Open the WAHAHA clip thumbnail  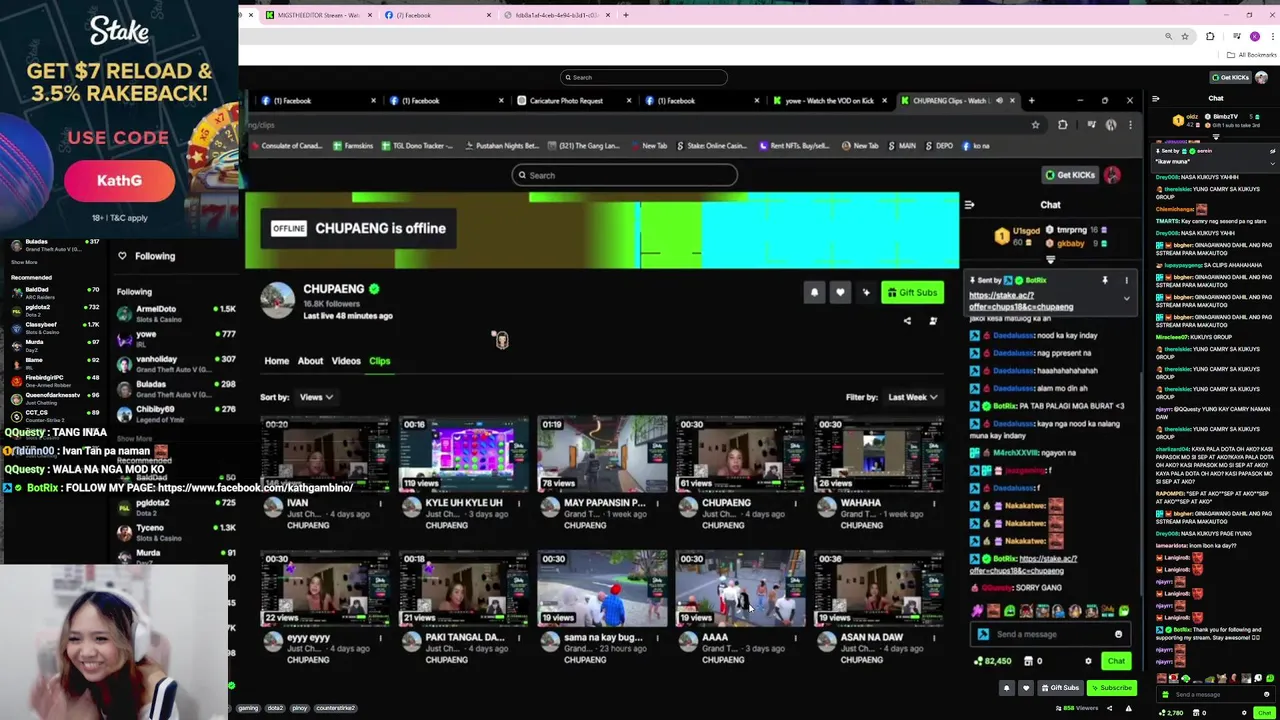[x=878, y=454]
